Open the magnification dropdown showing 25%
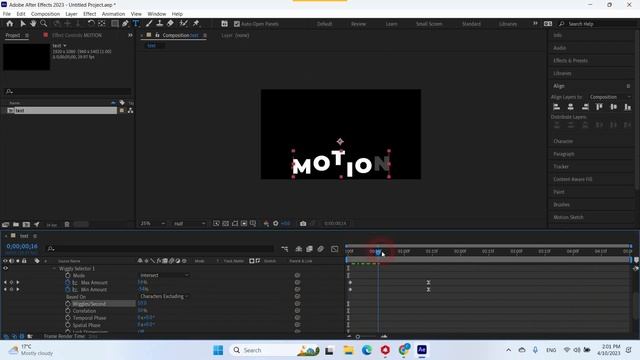 (153, 224)
